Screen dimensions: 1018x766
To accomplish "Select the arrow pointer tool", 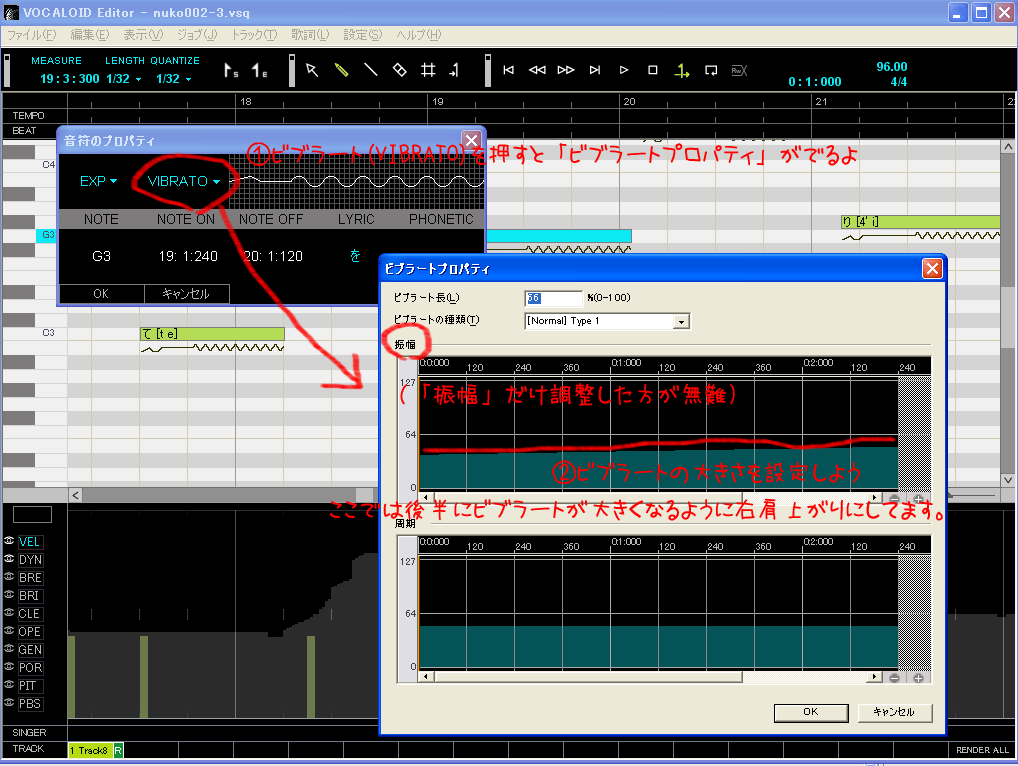I will point(312,70).
